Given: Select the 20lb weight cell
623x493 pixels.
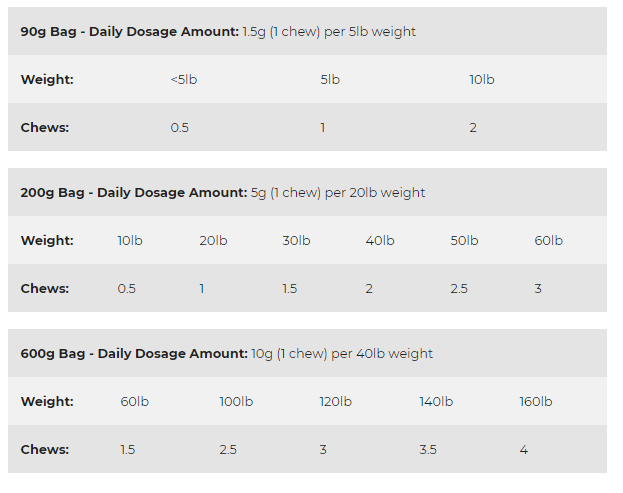Looking at the screenshot, I should coord(213,241).
